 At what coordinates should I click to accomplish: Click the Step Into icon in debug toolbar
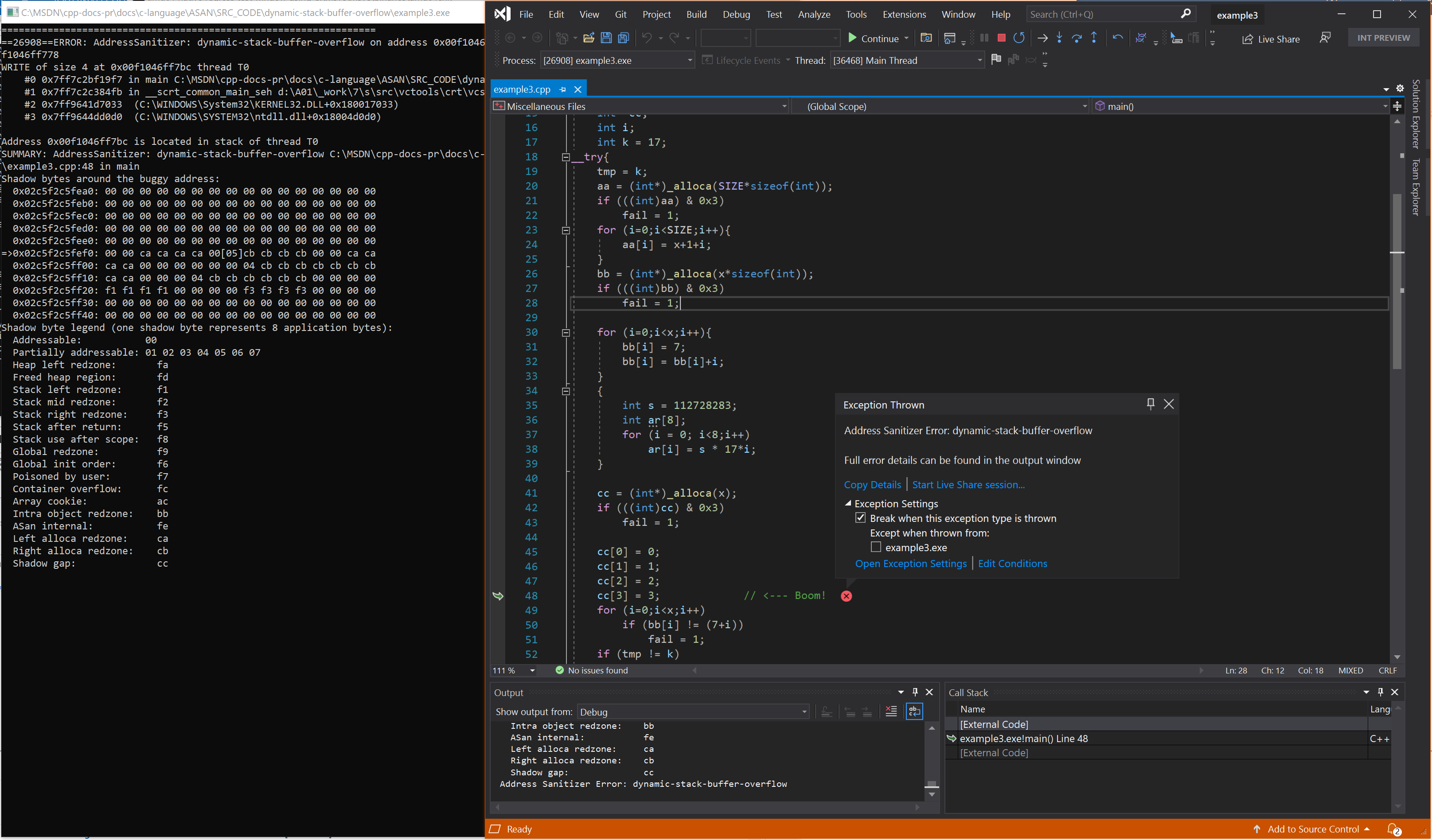[x=1058, y=38]
